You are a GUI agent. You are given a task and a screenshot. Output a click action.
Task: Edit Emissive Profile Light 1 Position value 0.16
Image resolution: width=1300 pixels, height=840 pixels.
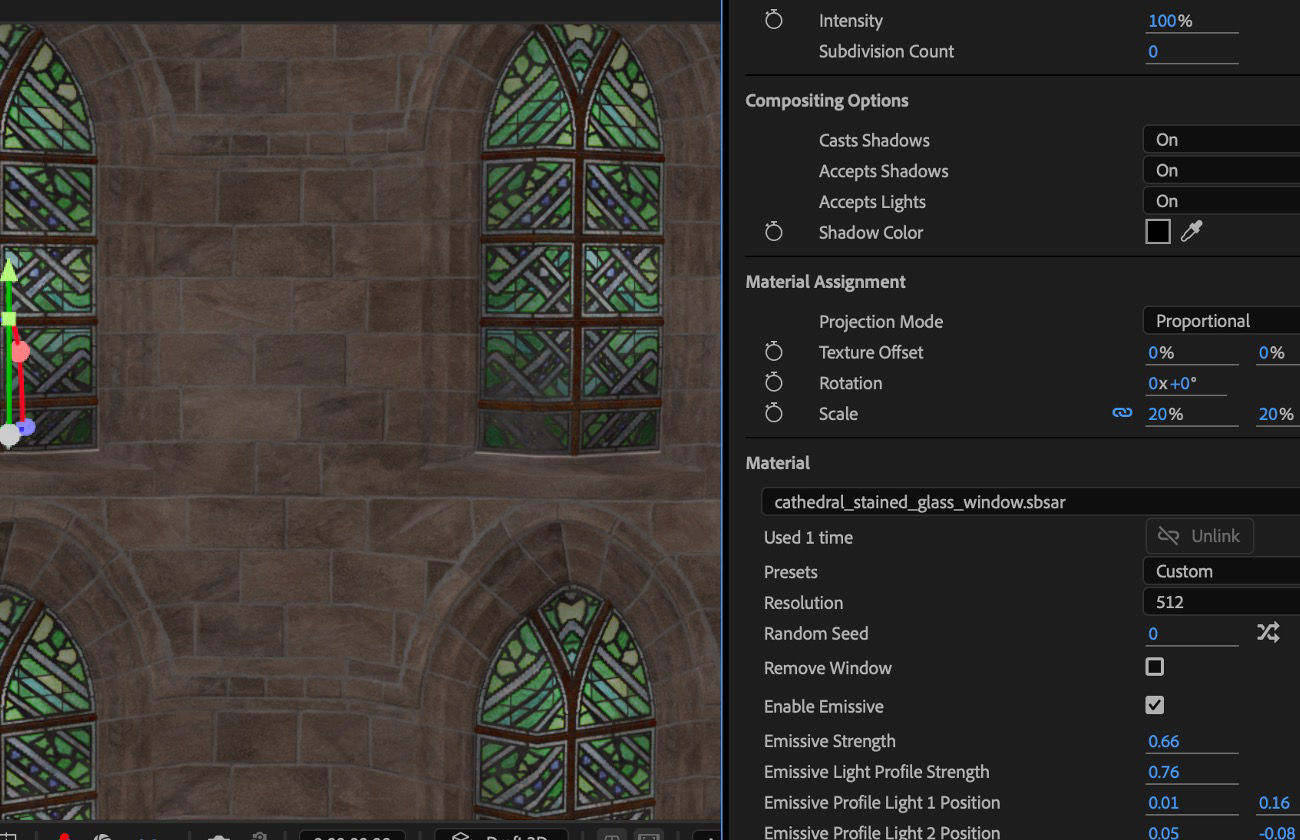[1275, 803]
